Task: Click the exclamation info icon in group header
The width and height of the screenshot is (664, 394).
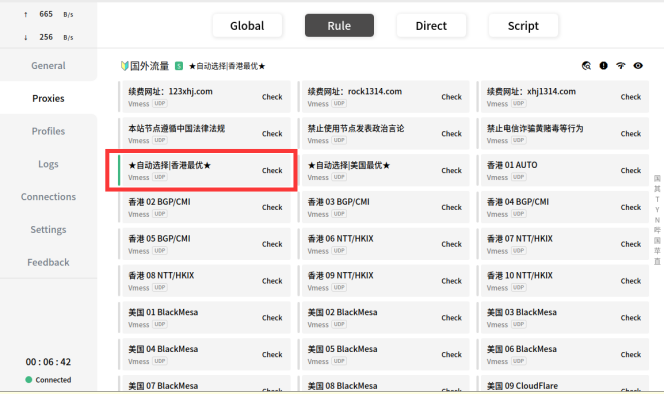Action: tap(603, 66)
